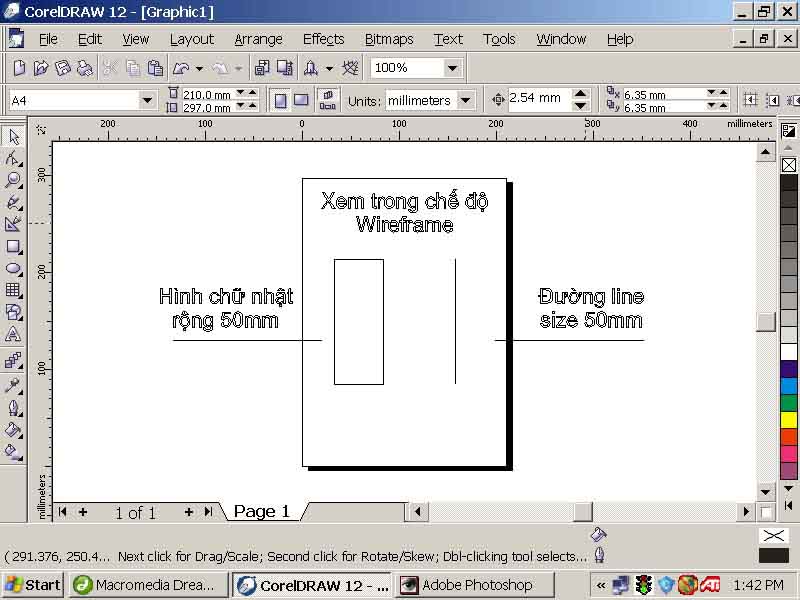This screenshot has height=600, width=800.
Task: Click the Application Launcher icon
Action: tap(311, 68)
